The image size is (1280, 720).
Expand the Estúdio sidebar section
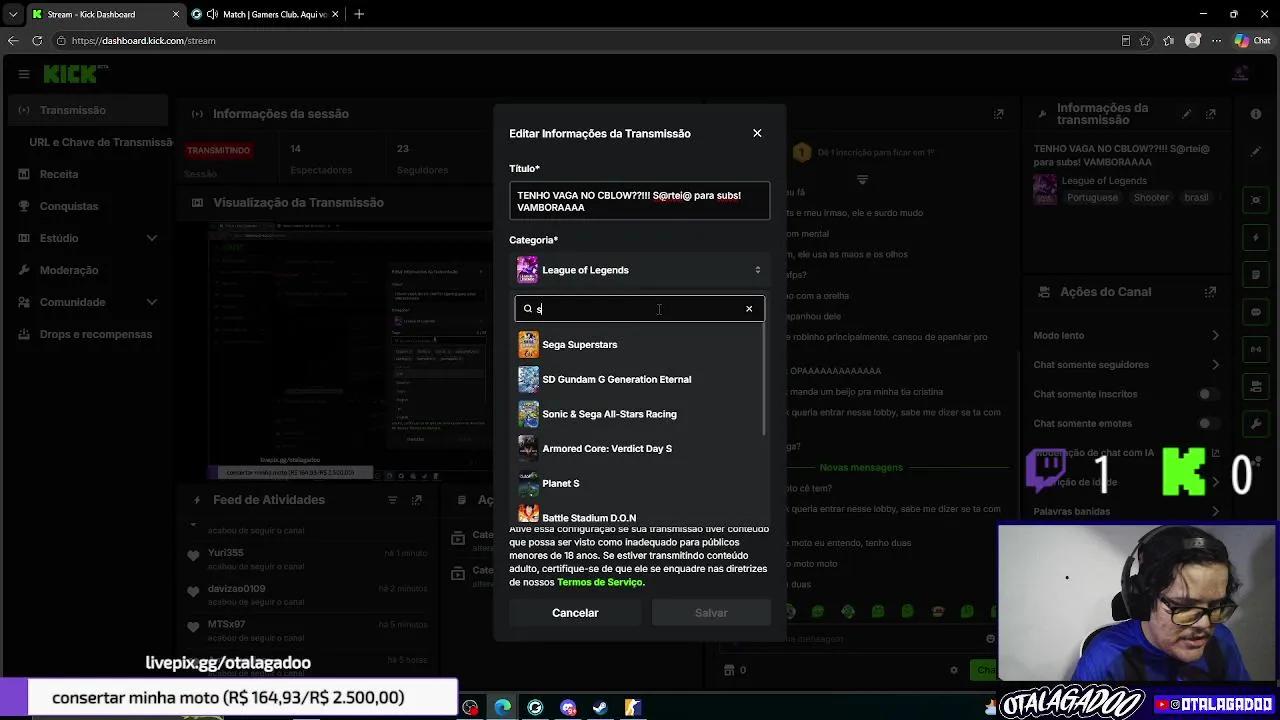click(88, 238)
